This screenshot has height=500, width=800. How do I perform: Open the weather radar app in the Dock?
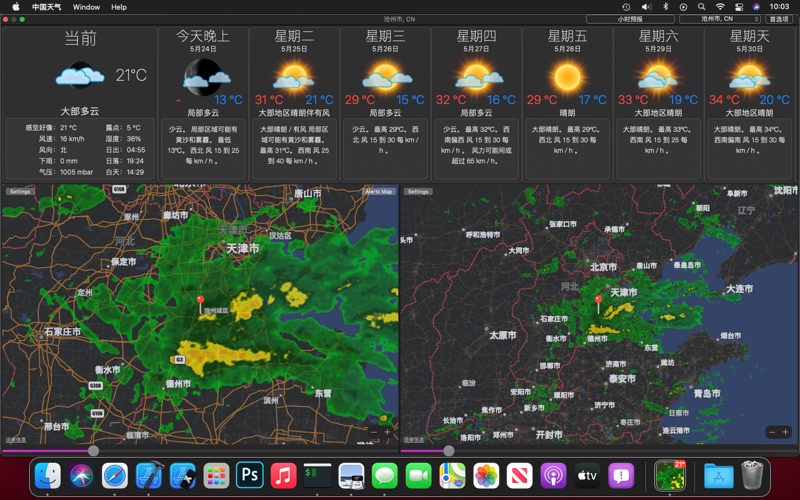(x=670, y=476)
